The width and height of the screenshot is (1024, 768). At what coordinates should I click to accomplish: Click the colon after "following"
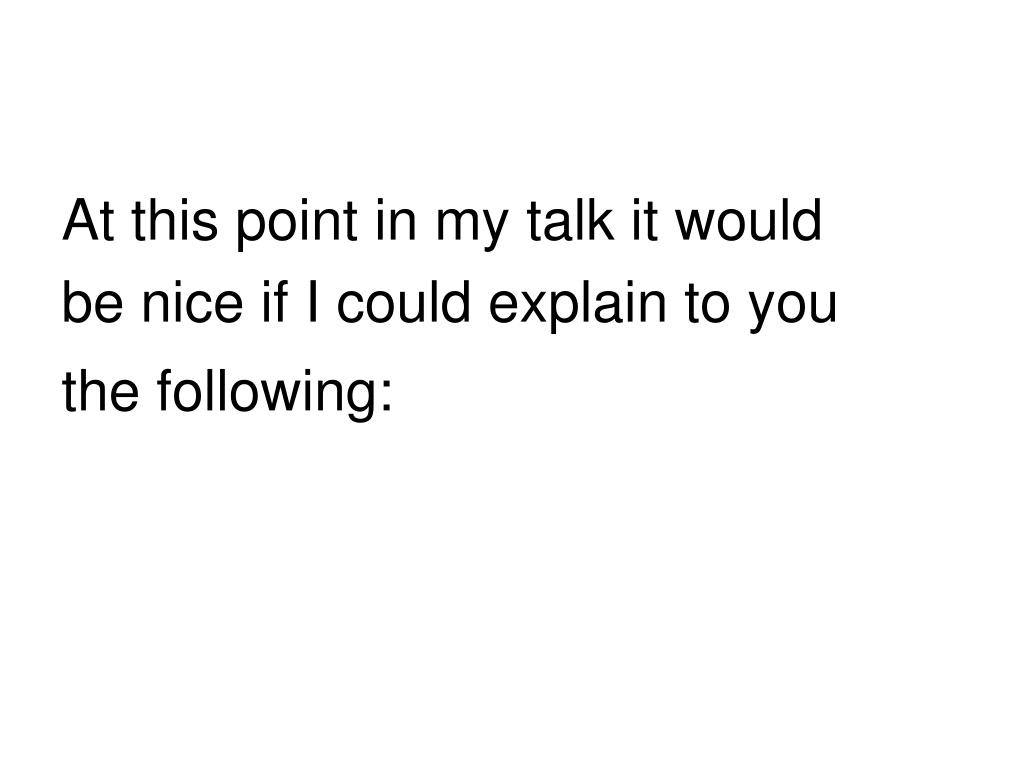387,394
